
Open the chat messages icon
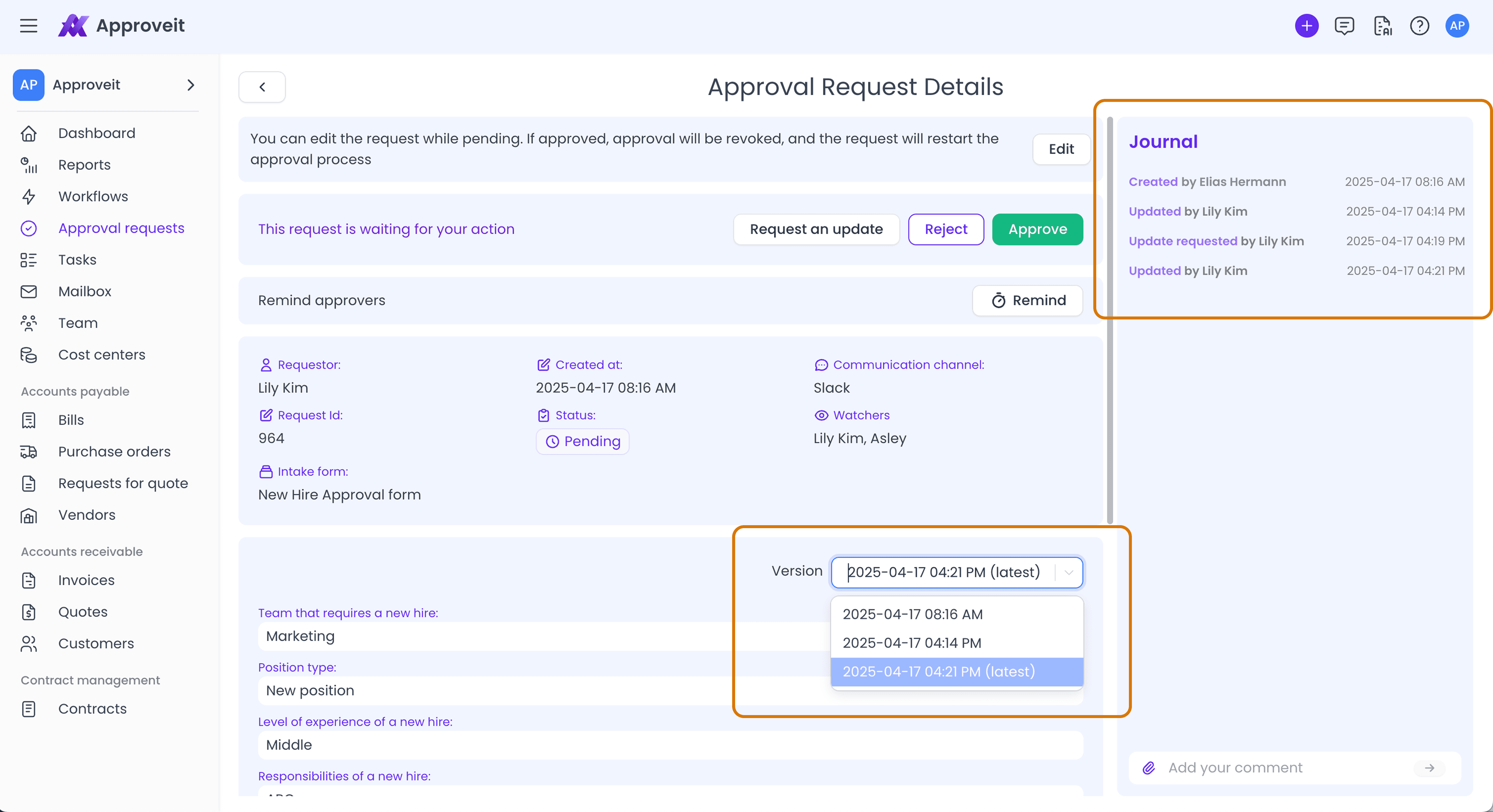tap(1344, 25)
